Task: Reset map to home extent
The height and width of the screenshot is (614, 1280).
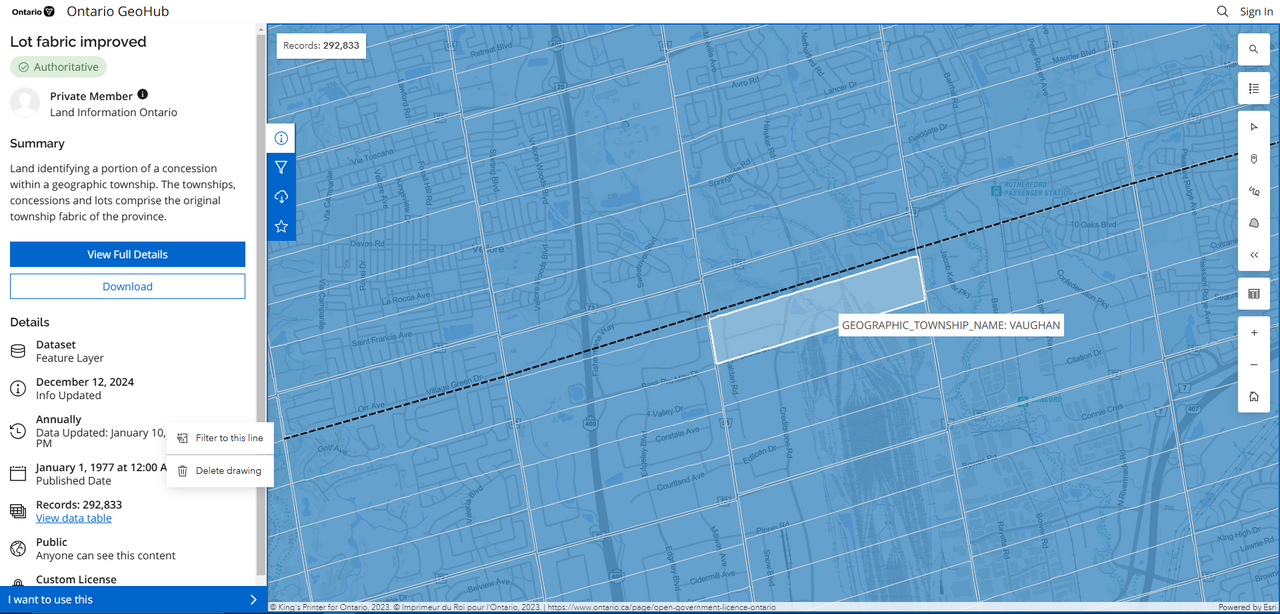Action: (x=1253, y=397)
